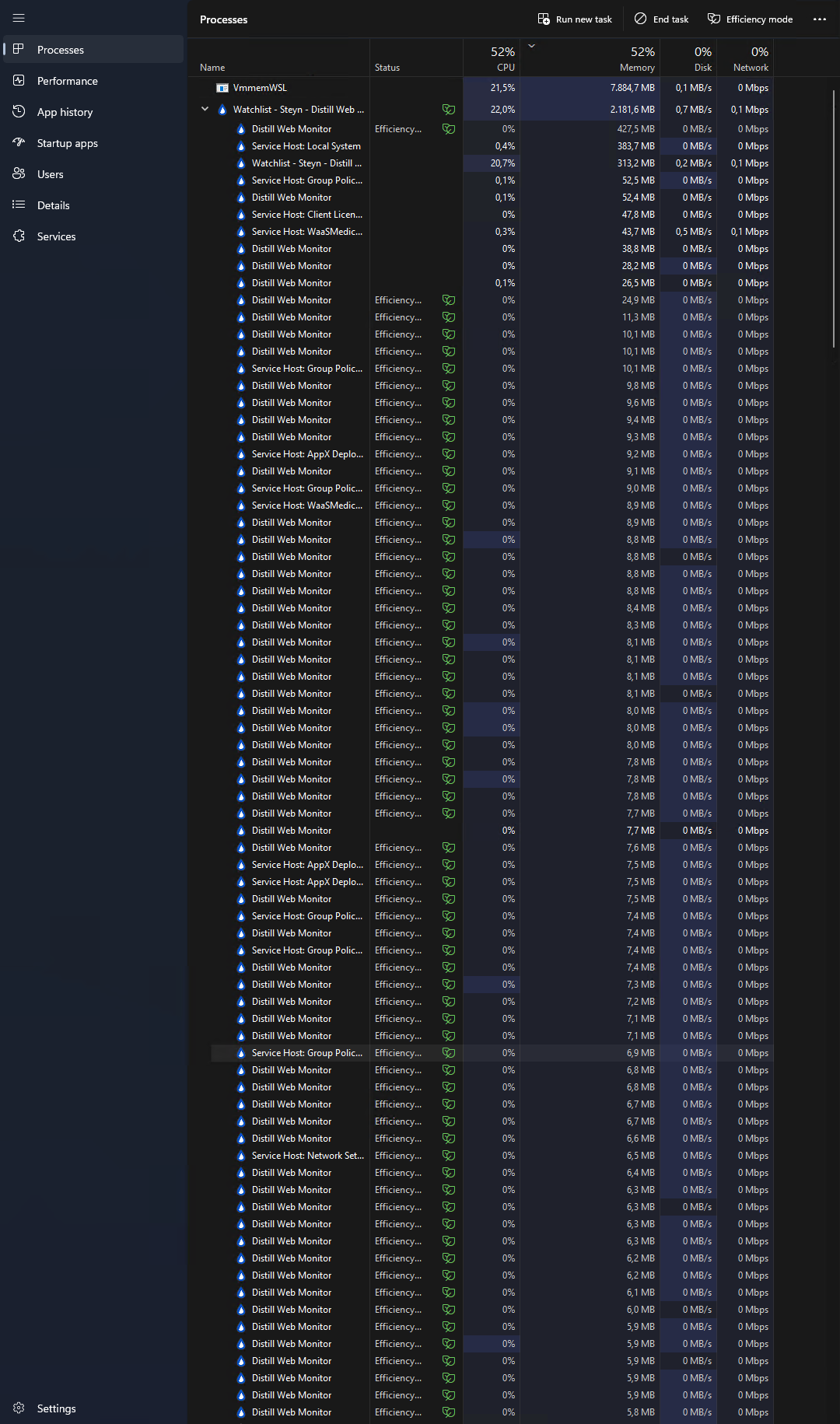Go to Startup apps page

point(93,142)
